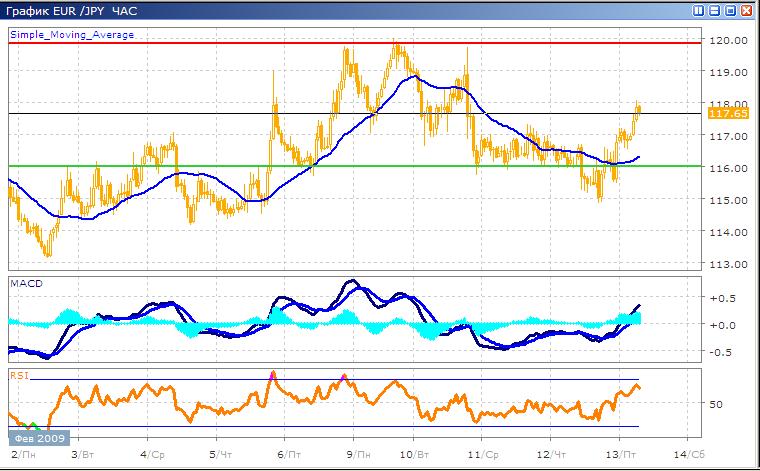The image size is (760, 471).
Task: Maximize the EUR/JPY chart window
Action: (729, 11)
